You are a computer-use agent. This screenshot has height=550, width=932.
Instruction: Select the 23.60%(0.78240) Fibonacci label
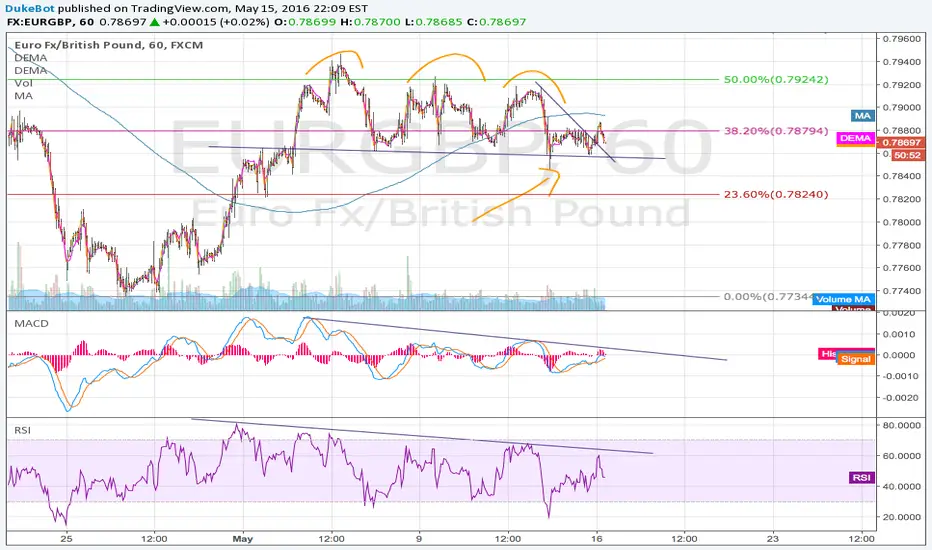tap(776, 194)
